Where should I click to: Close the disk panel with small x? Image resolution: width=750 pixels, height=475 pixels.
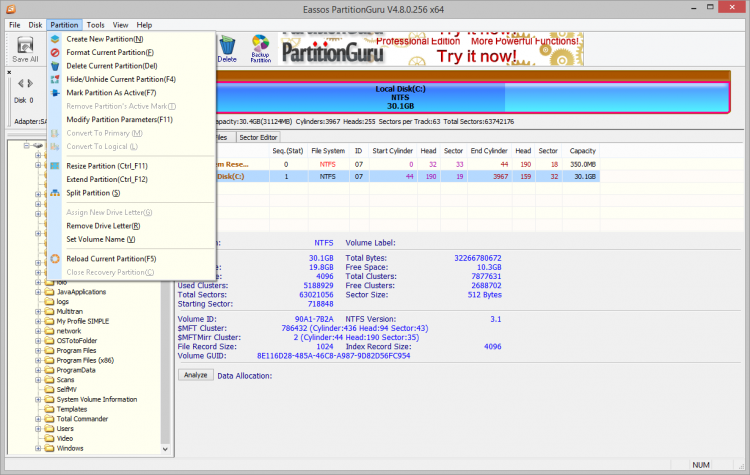coord(9,72)
